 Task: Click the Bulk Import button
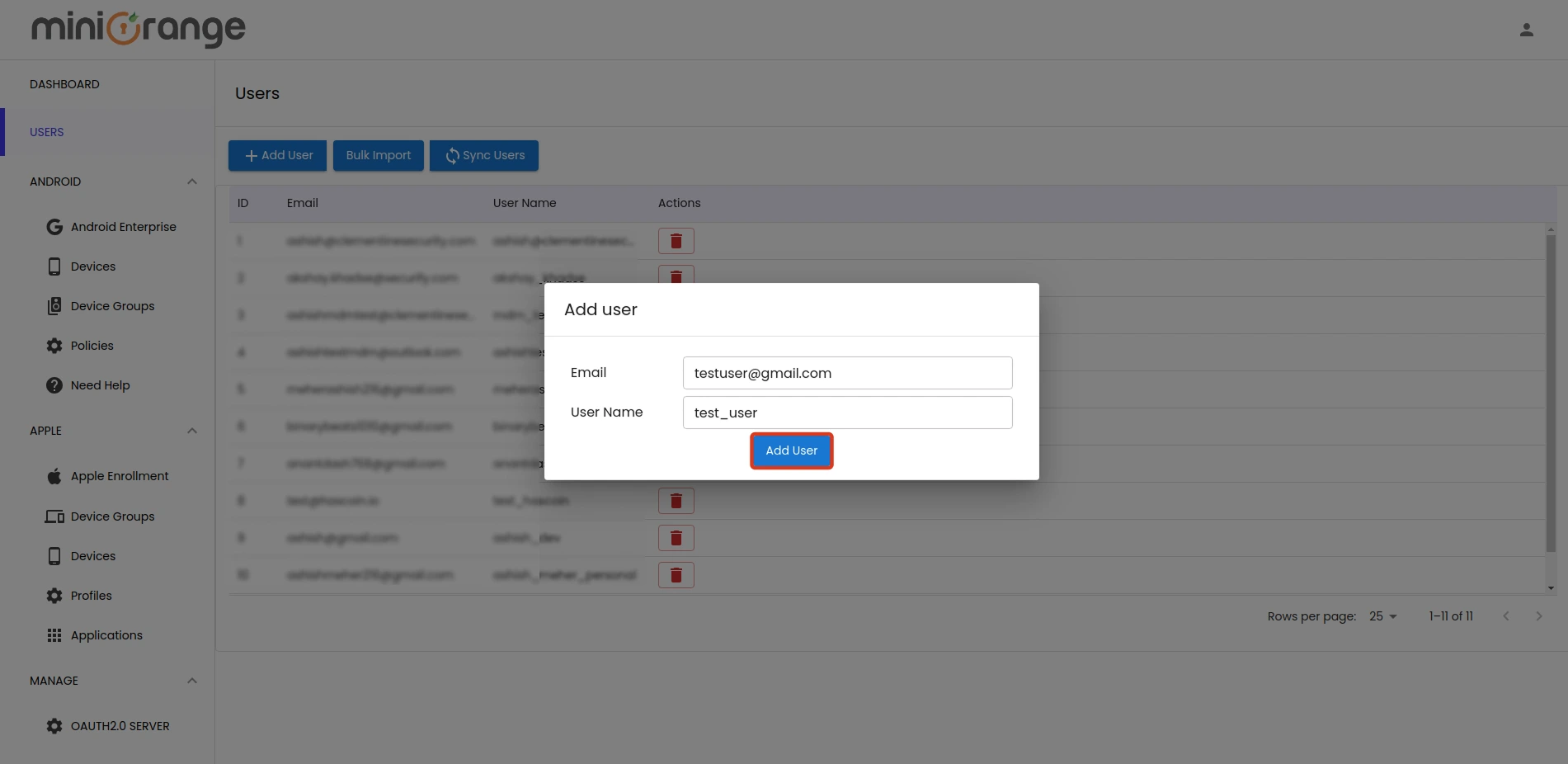pyautogui.click(x=378, y=155)
